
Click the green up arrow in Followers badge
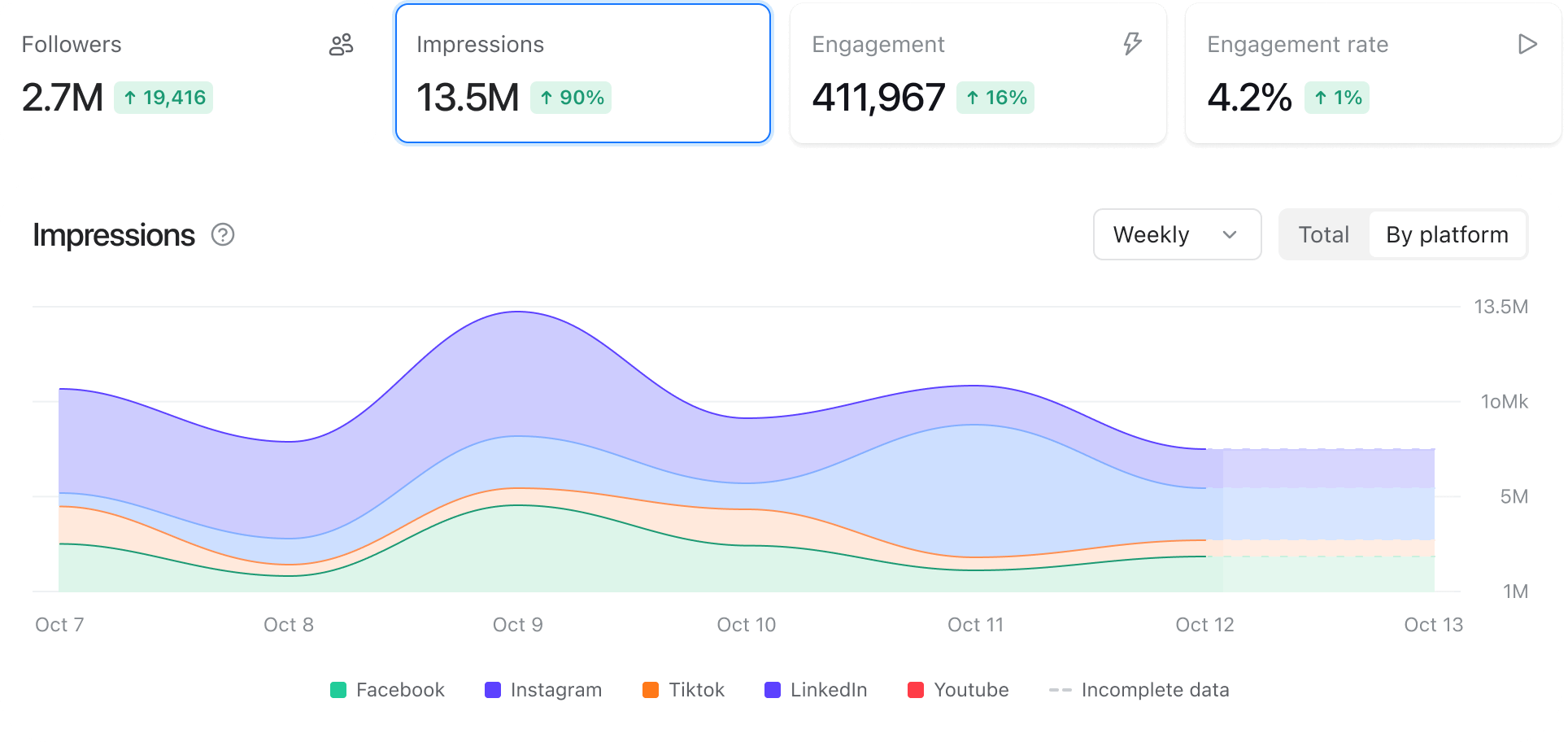(130, 98)
